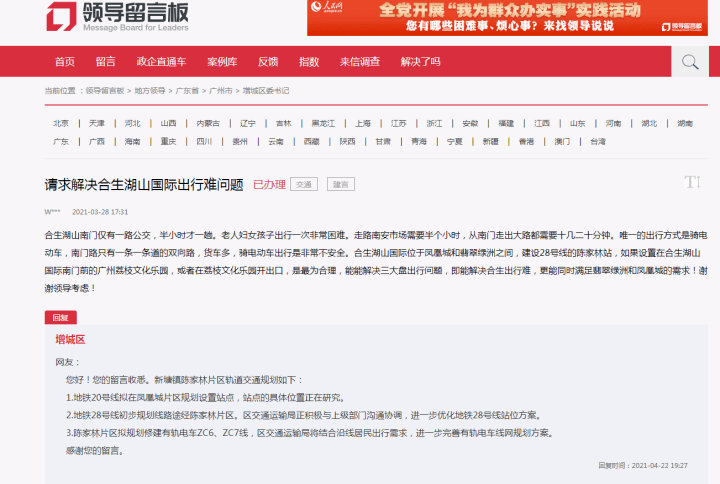Select the 湖北 region link
720x484 pixels.
[x=649, y=124]
